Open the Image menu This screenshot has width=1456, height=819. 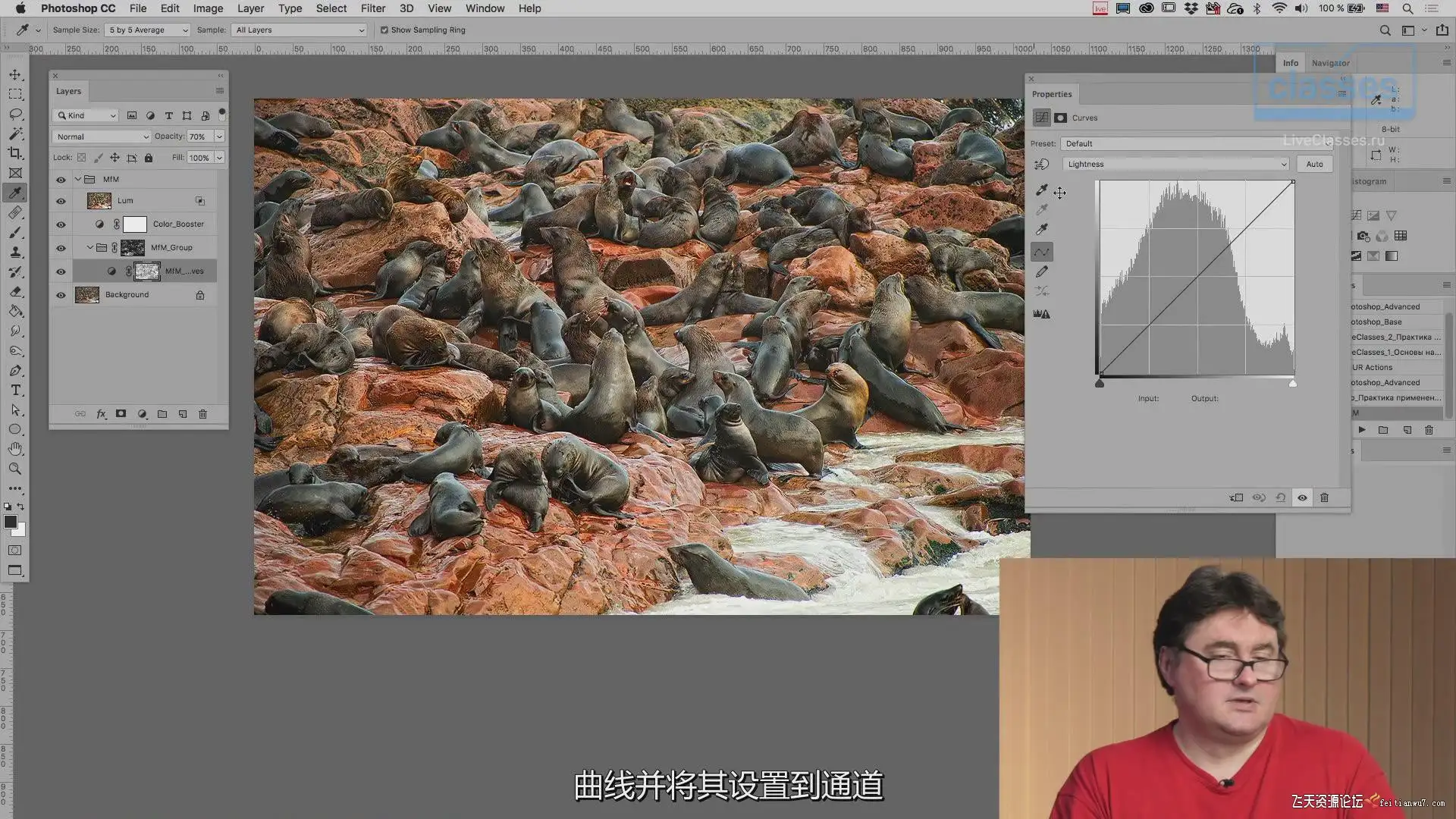(208, 8)
